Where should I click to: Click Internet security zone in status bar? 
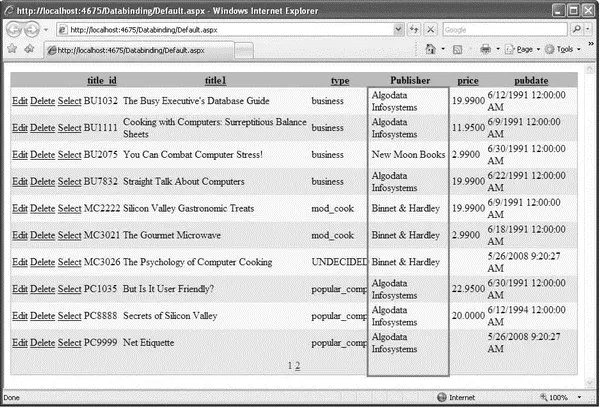pyautogui.click(x=456, y=398)
